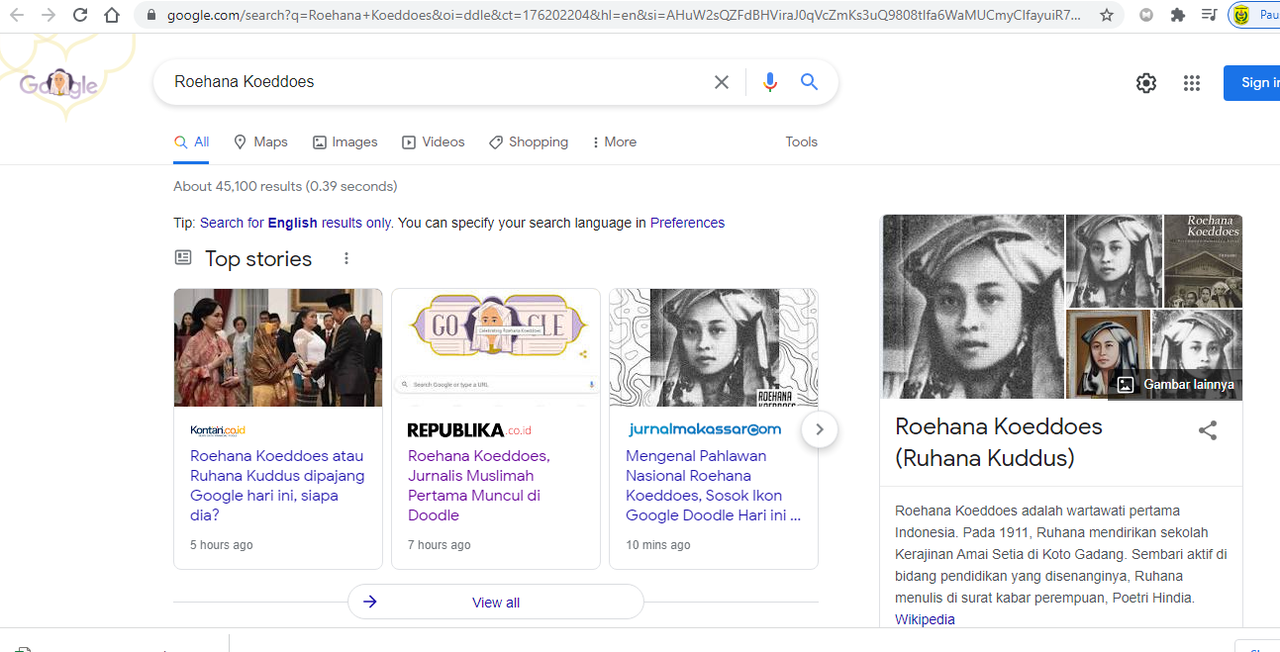Click the Roehana Koeddoes (Ruhana Kuddus) panel title
1280x652 pixels.
[x=999, y=442]
